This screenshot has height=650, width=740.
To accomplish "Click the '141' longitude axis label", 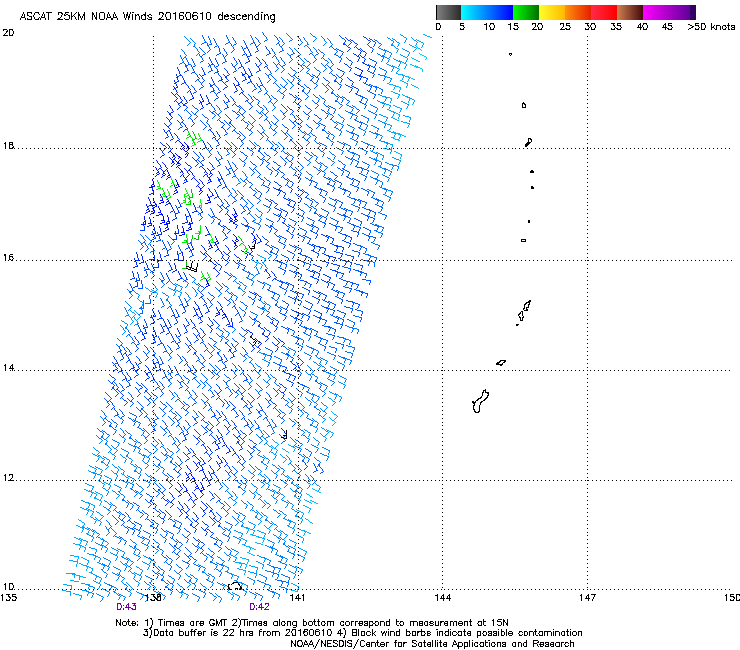I will [297, 598].
